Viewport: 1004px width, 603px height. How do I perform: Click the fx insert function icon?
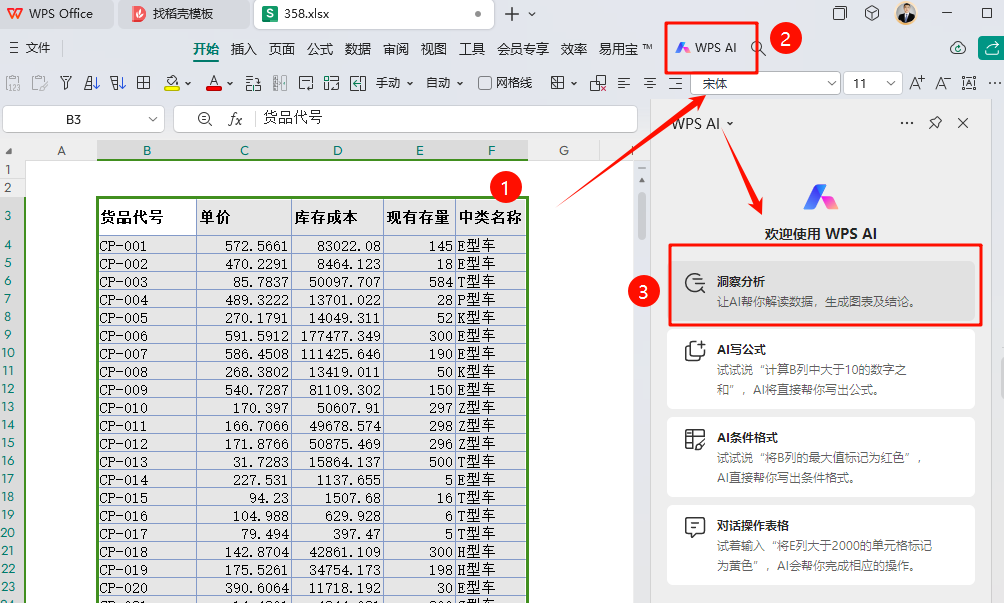236,119
